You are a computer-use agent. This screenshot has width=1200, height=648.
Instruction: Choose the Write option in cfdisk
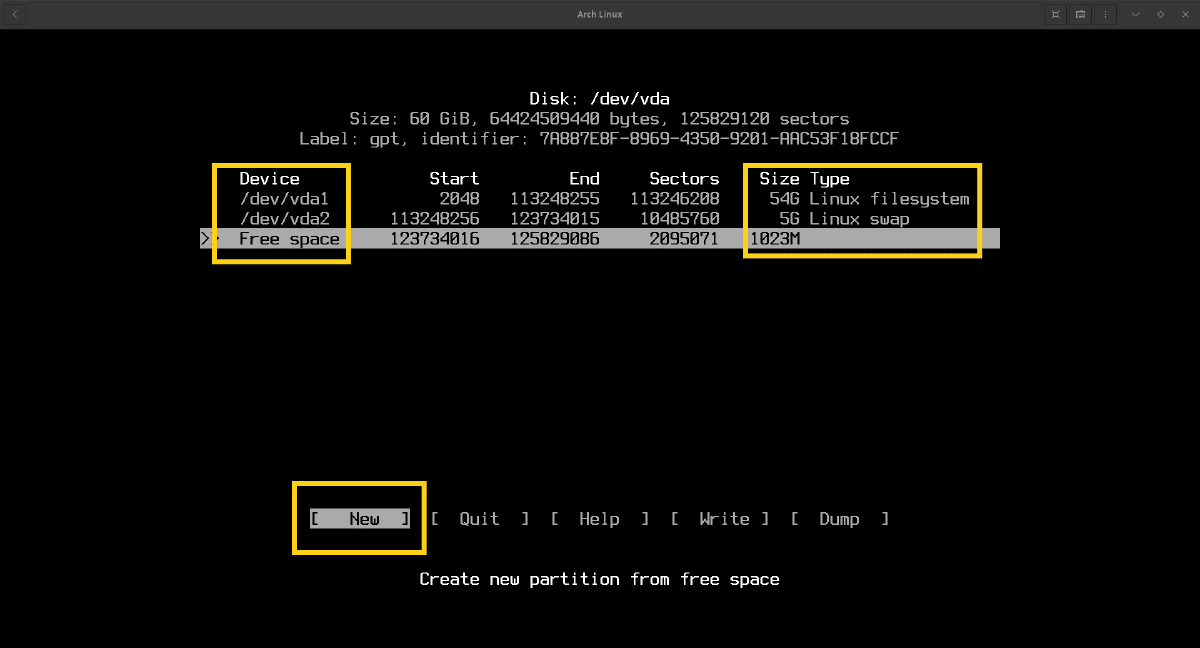(720, 519)
